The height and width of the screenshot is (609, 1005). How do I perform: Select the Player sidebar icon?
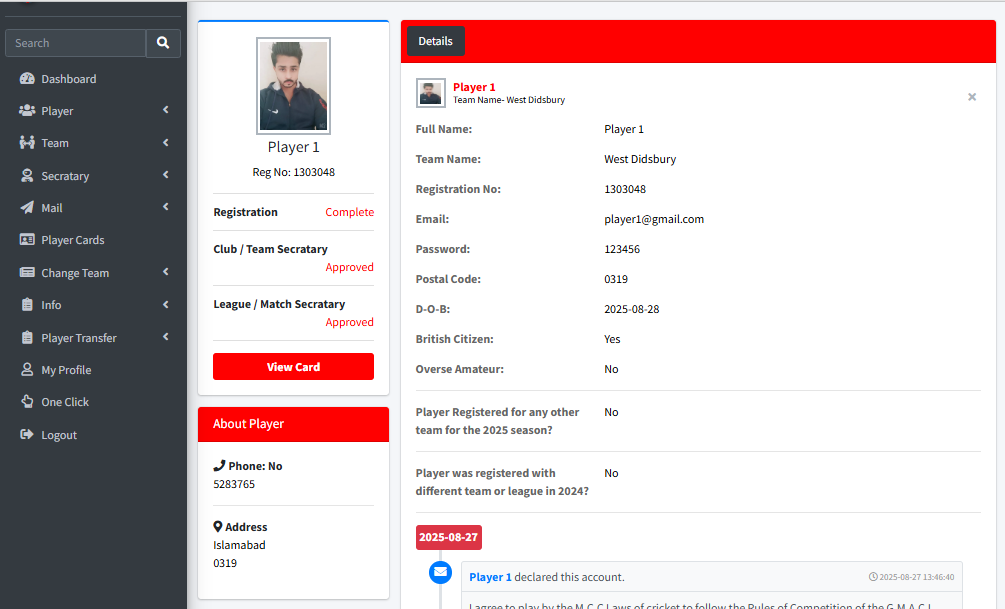pyautogui.click(x=26, y=110)
